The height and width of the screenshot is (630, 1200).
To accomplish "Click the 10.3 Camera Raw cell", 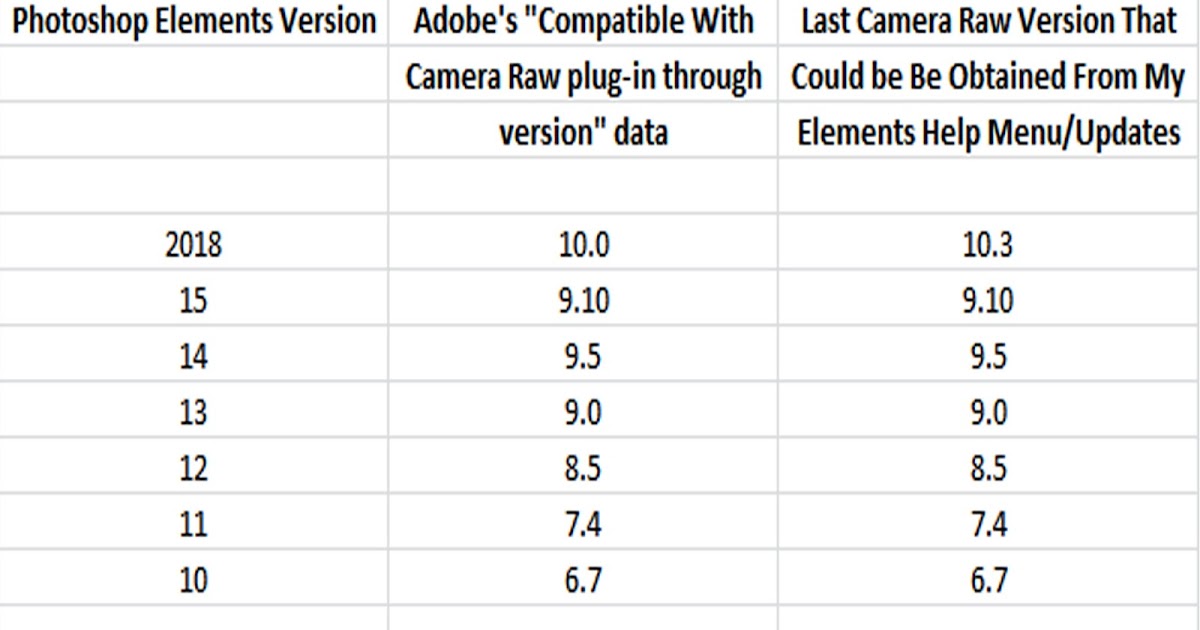I will (x=988, y=245).
